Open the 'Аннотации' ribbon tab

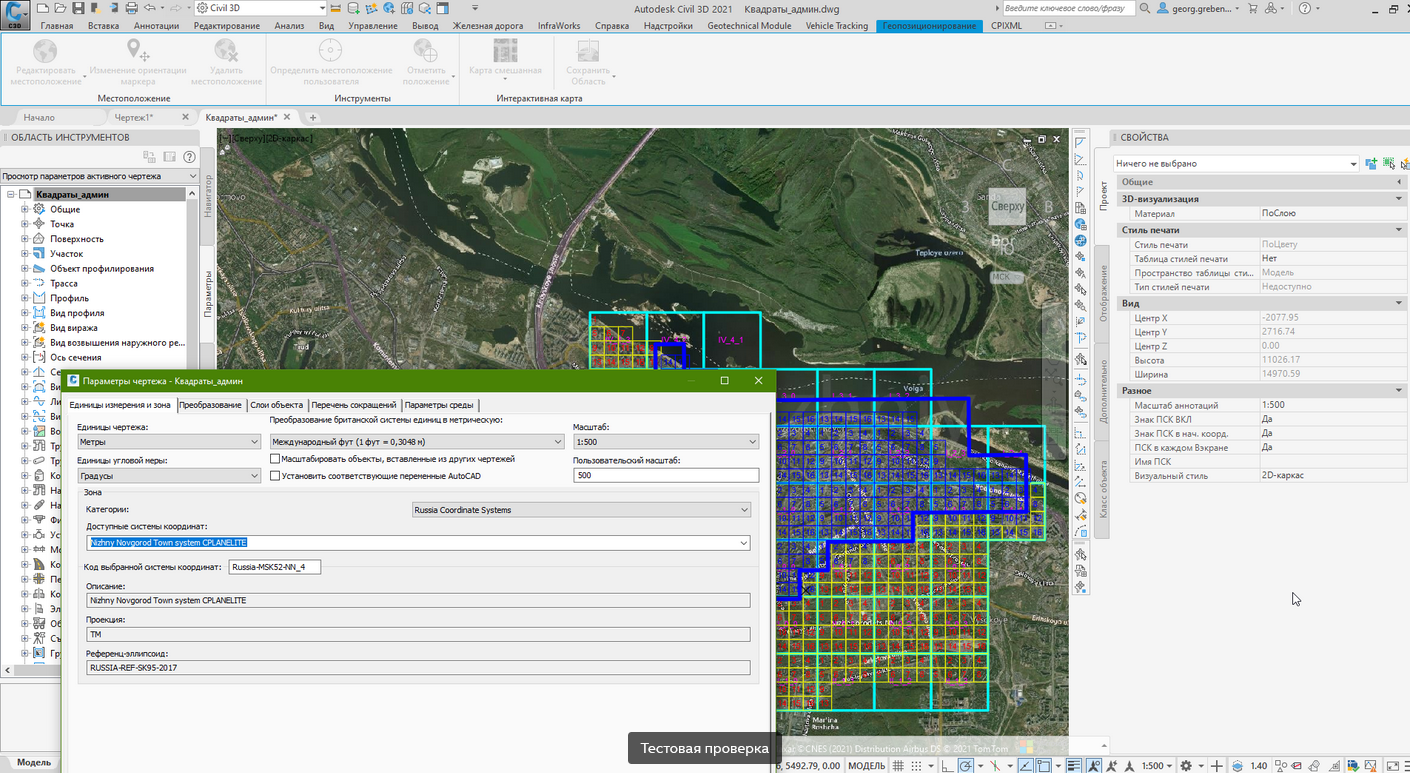(156, 26)
